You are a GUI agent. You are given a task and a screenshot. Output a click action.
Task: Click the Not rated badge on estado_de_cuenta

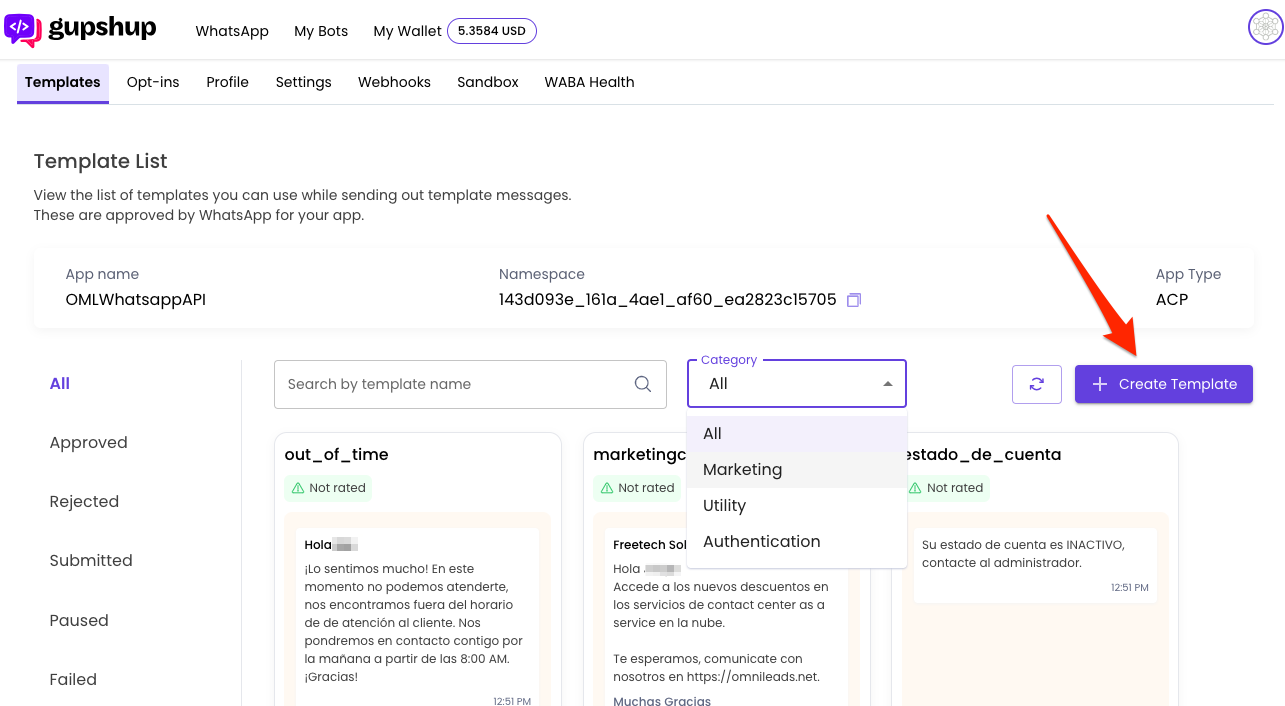[945, 488]
